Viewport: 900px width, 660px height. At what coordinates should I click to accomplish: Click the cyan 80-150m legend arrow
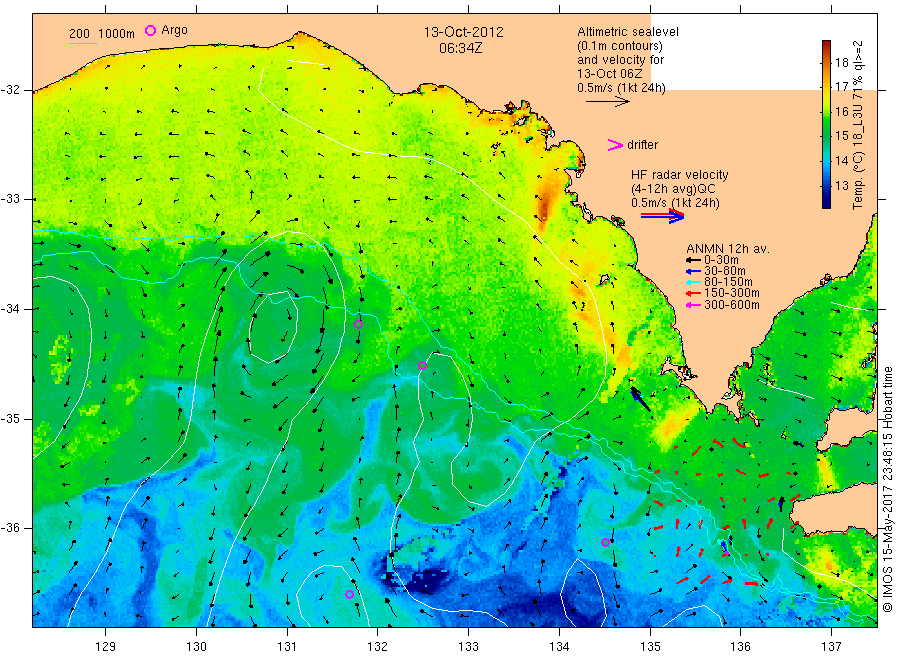point(693,282)
